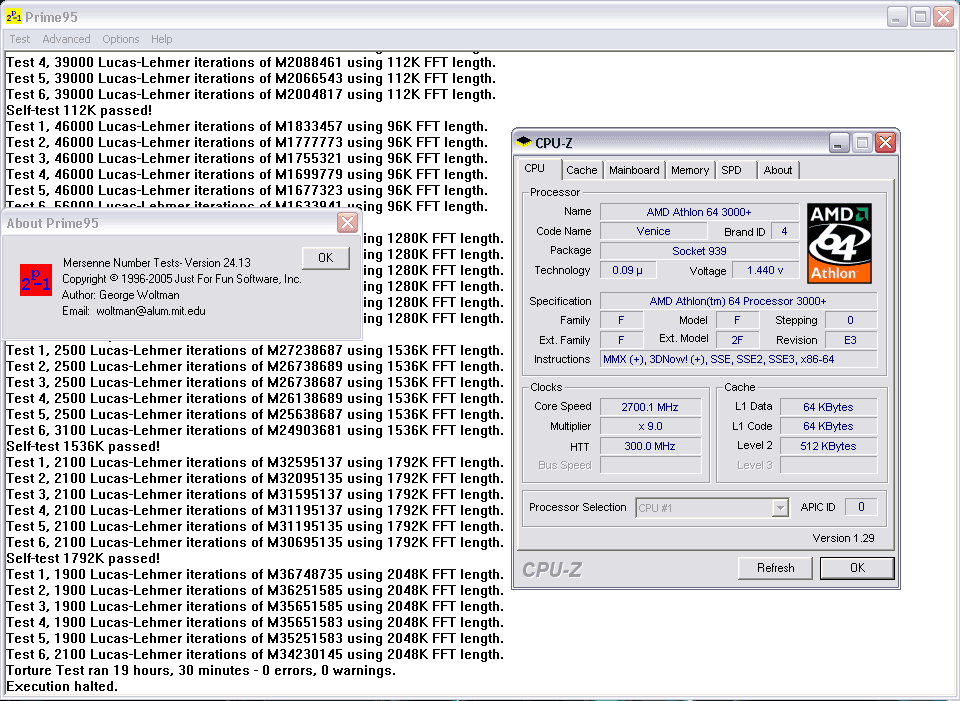Screen dimensions: 960x701
Task: Click the Core Speed value 2700.1 MHz
Action: pyautogui.click(x=650, y=407)
